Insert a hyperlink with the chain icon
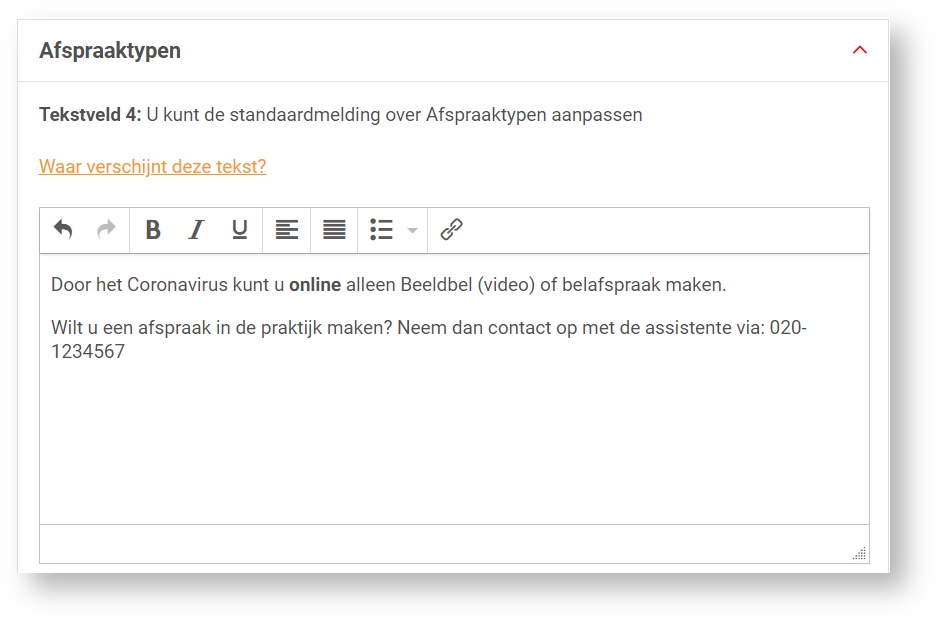The image size is (938, 621). pyautogui.click(x=451, y=230)
